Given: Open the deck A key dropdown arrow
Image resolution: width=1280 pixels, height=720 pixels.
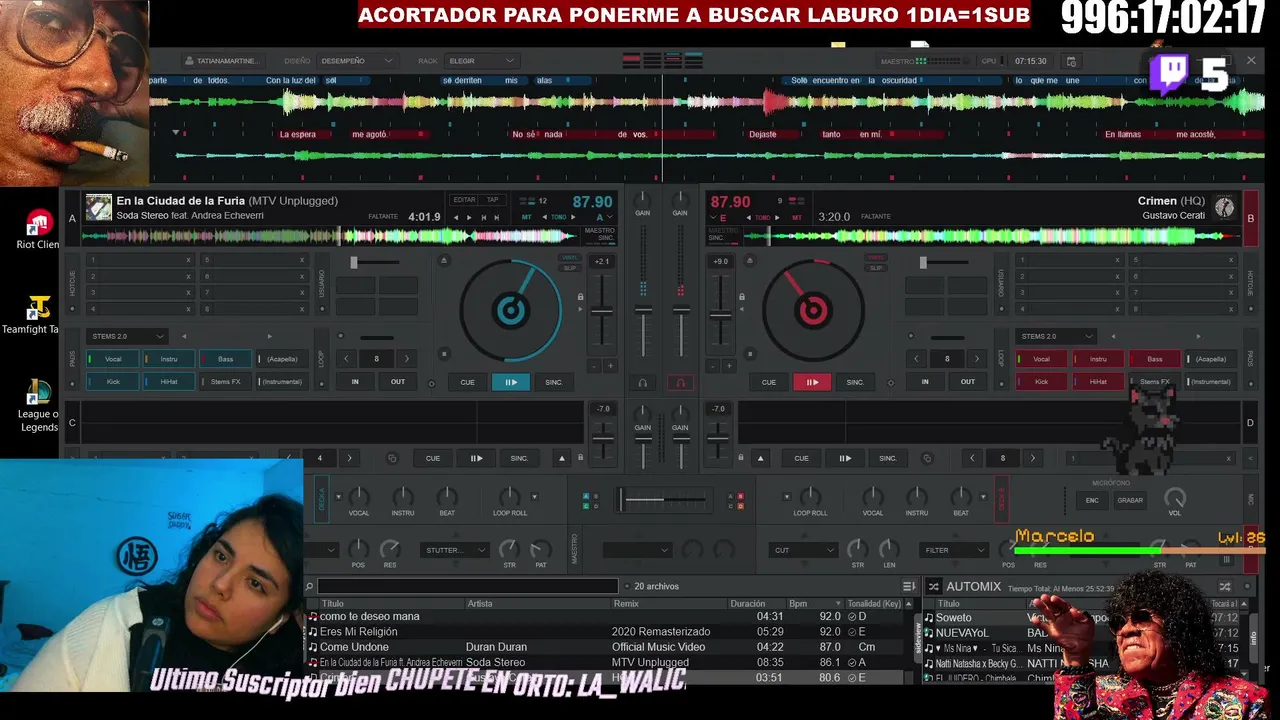Looking at the screenshot, I should pyautogui.click(x=609, y=217).
